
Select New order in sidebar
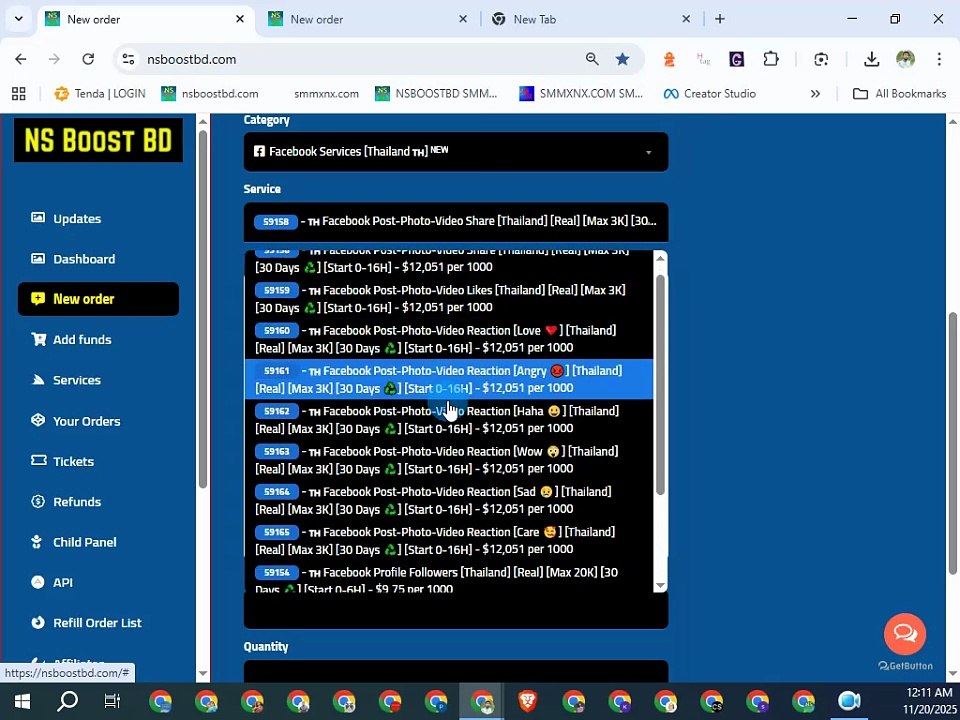(99, 299)
